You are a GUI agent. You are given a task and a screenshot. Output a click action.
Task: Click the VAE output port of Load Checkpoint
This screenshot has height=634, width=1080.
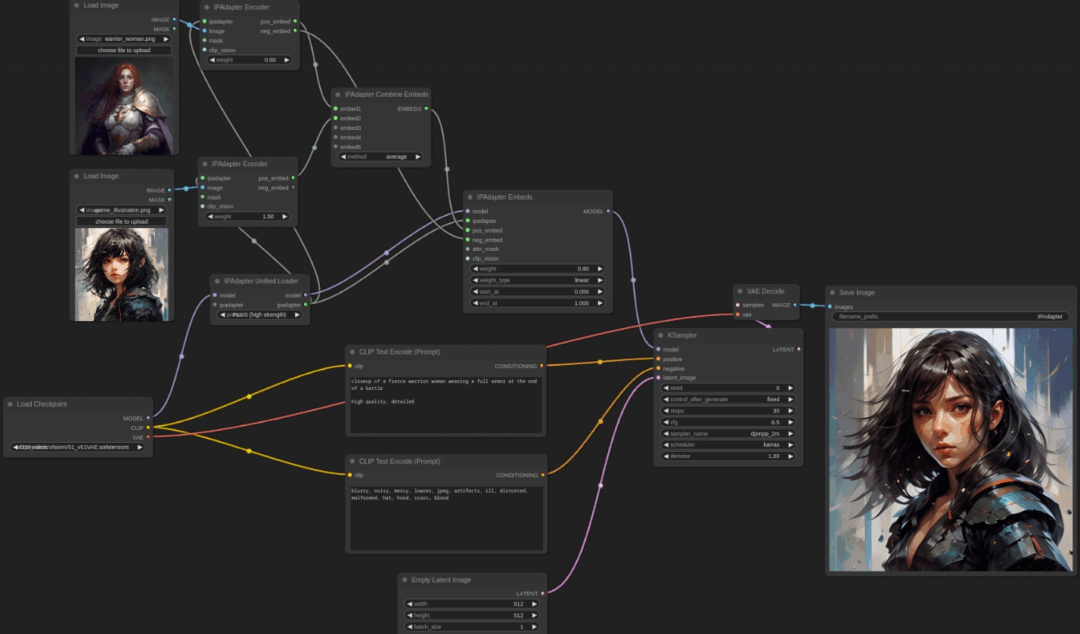[148, 438]
